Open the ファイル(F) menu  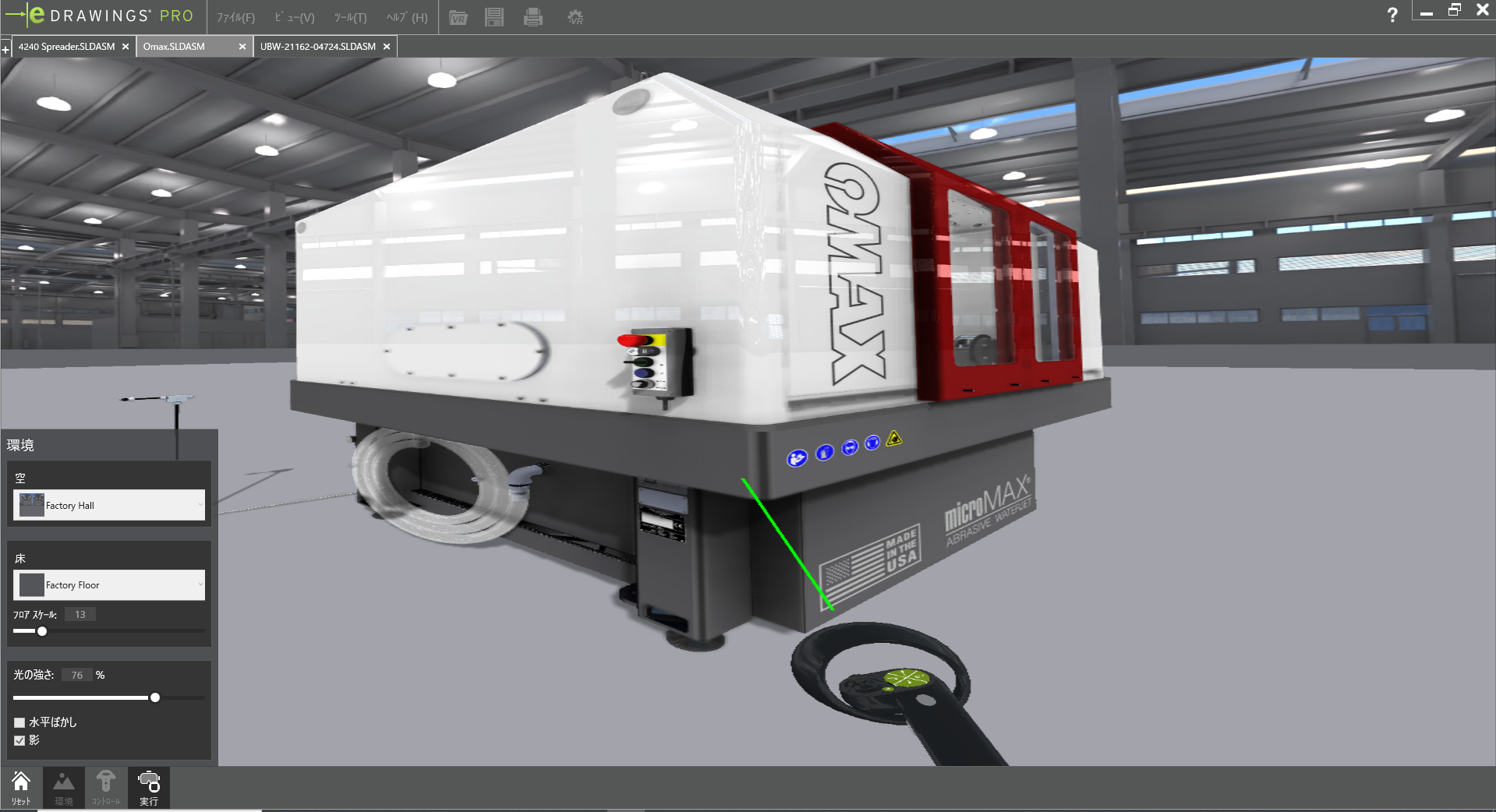235,17
